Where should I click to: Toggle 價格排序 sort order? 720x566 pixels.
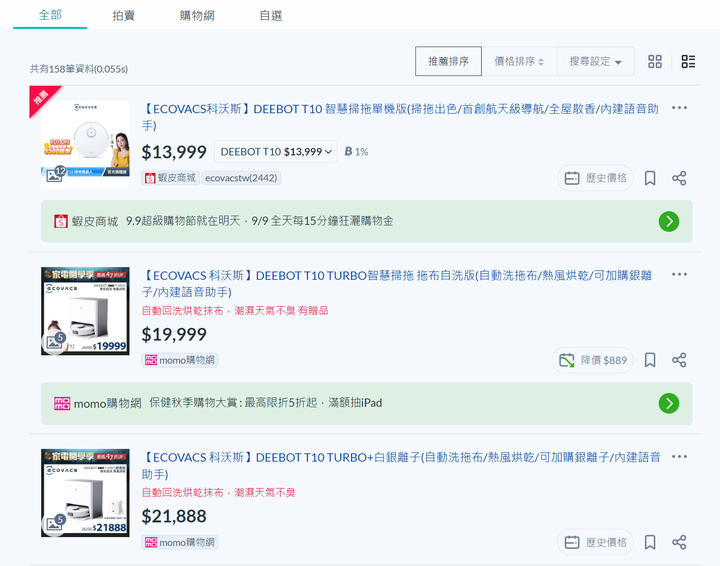(x=519, y=62)
